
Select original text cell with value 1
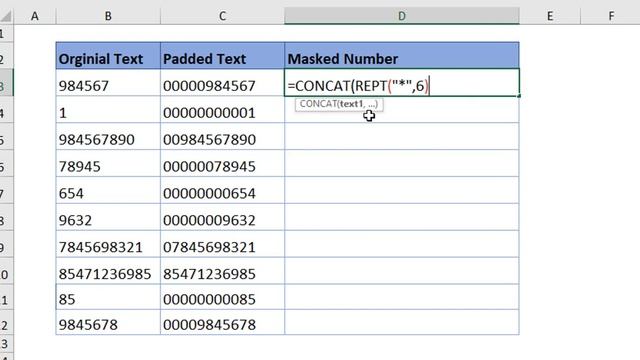pos(108,109)
